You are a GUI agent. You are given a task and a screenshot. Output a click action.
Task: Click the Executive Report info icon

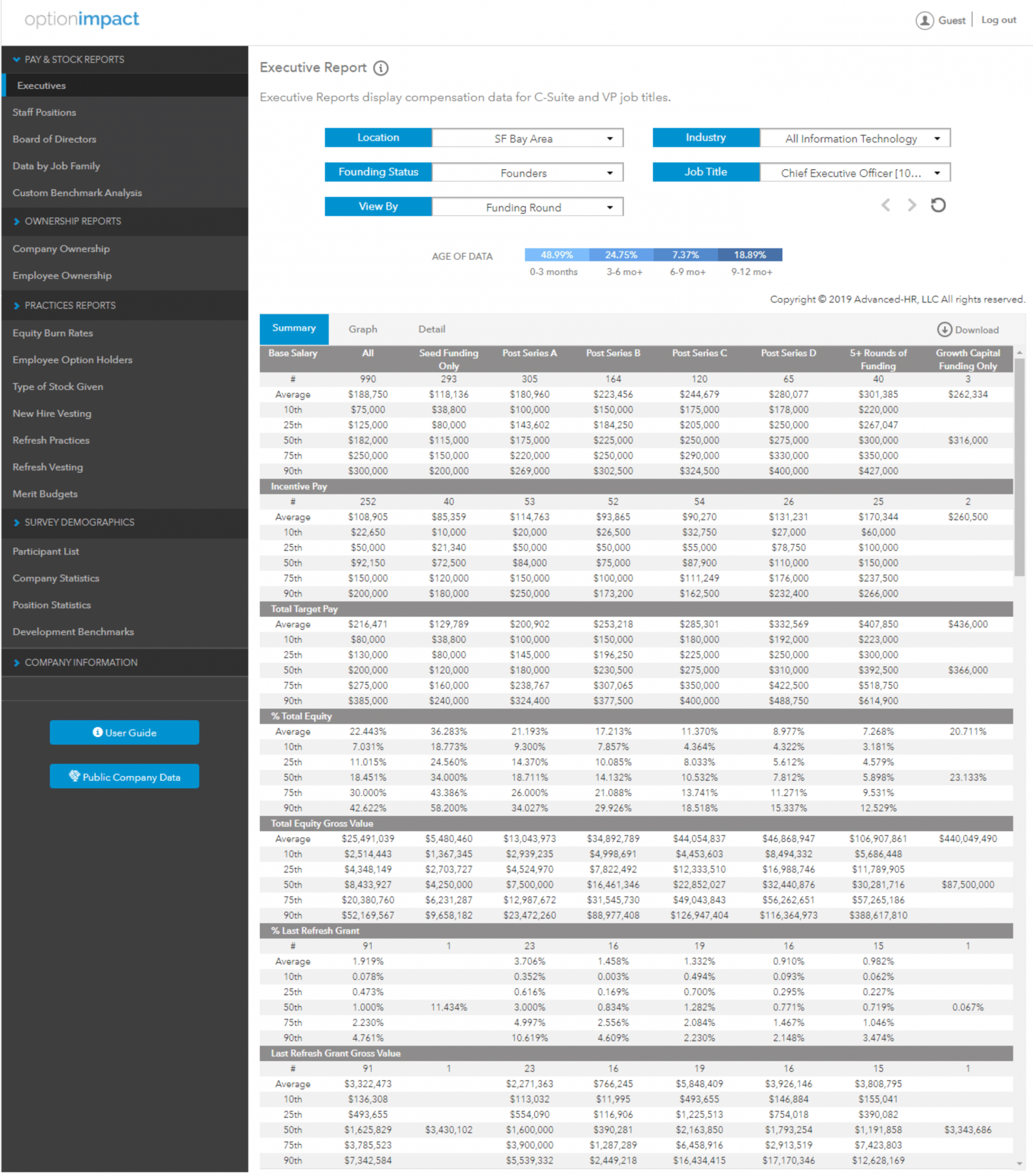(x=381, y=68)
